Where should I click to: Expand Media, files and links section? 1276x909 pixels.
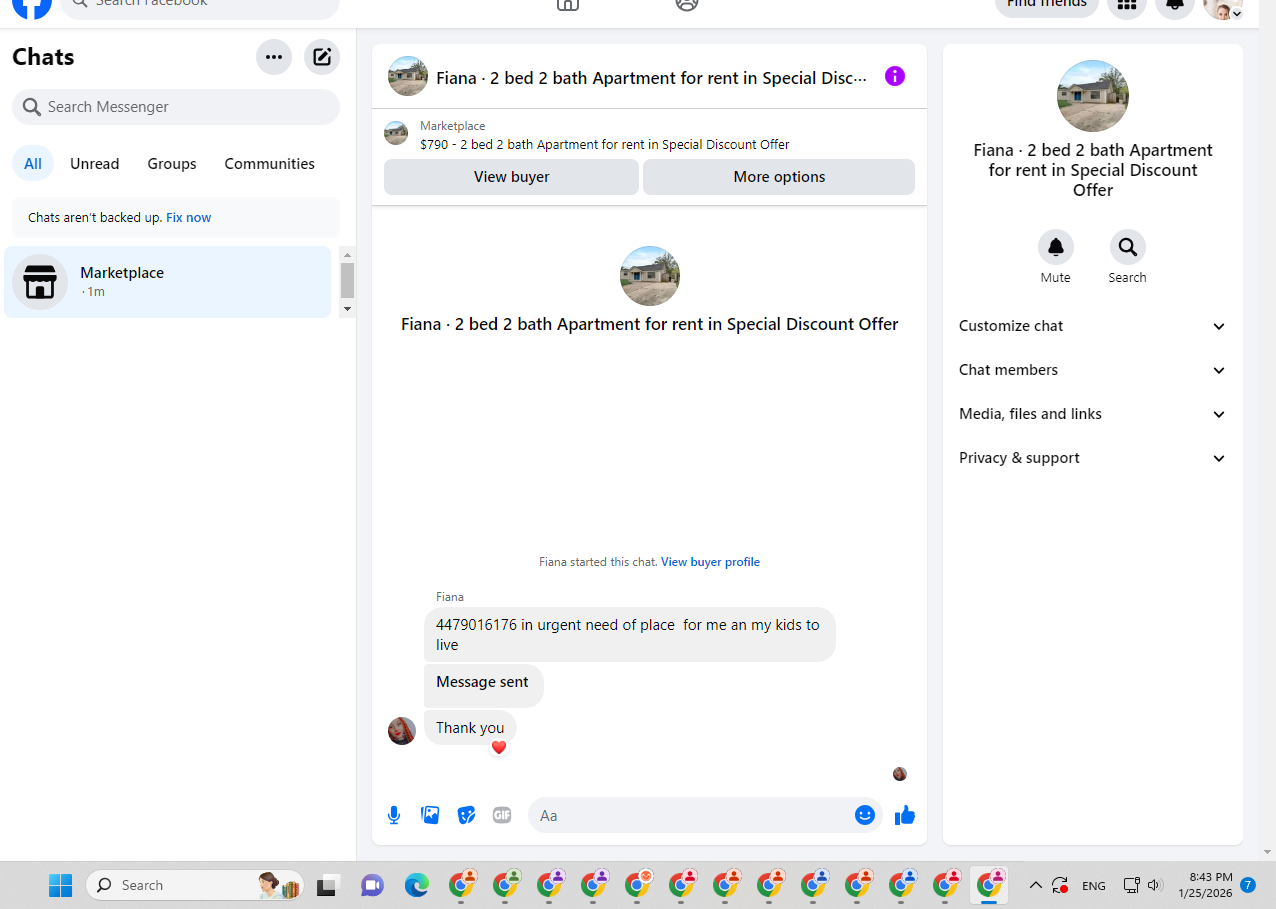pyautogui.click(x=1093, y=414)
